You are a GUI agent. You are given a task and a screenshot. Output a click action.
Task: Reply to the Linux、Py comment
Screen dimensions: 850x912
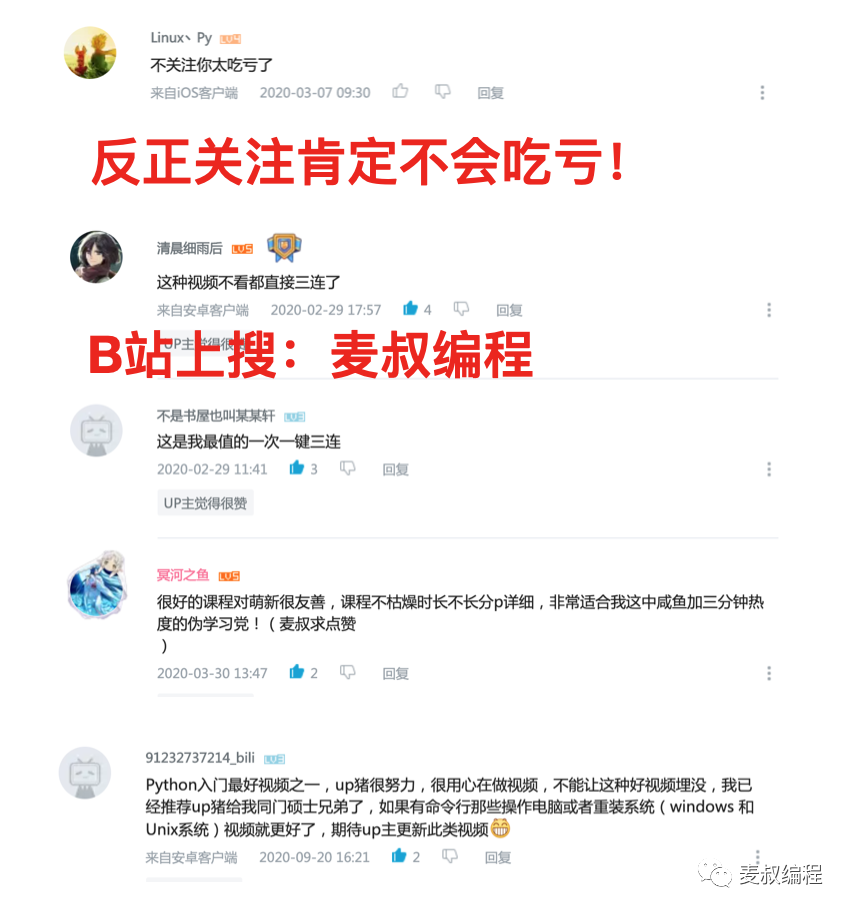pos(490,93)
